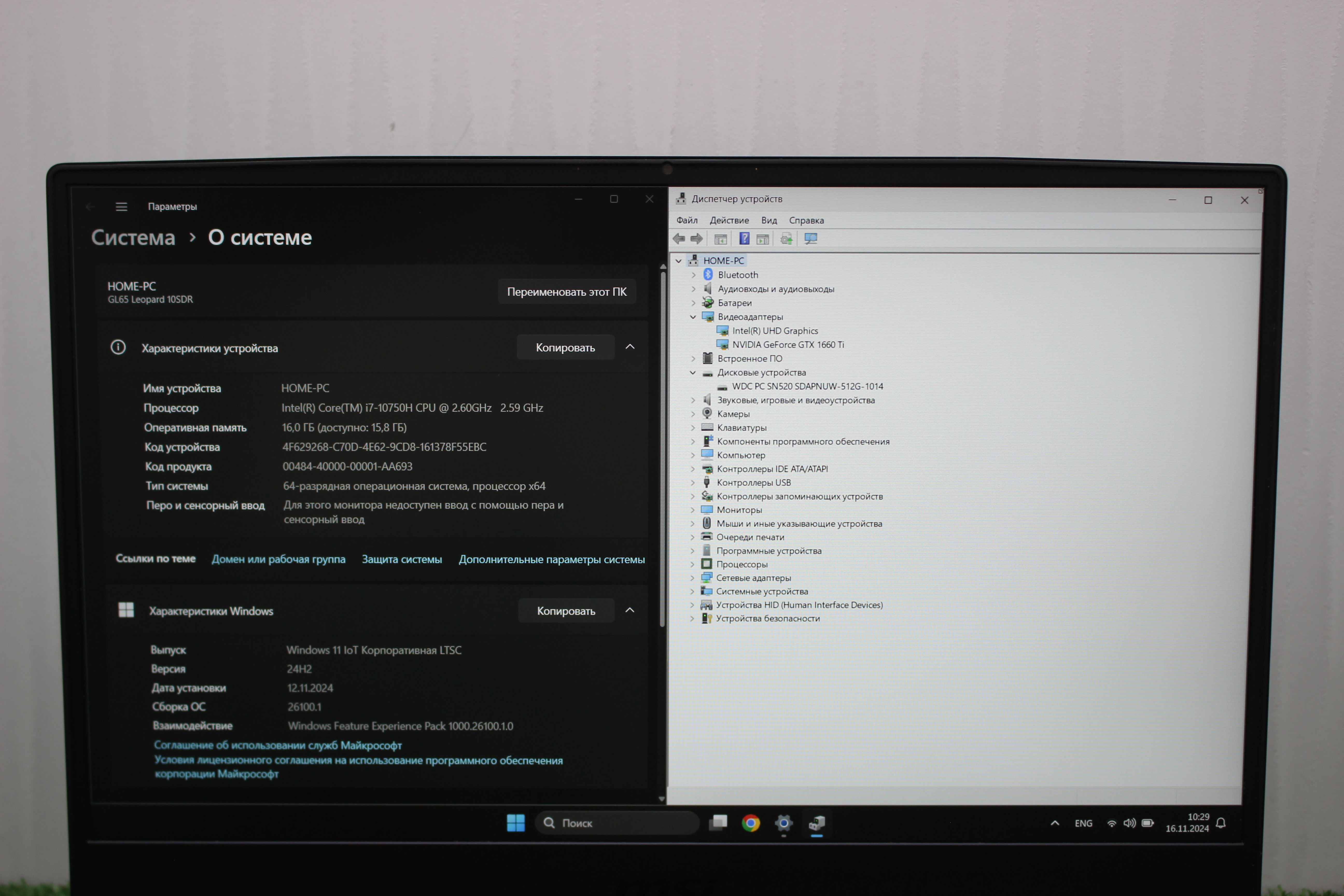The image size is (1344, 896).
Task: Collapse the Видеоадаптеры tree node
Action: pos(693,317)
